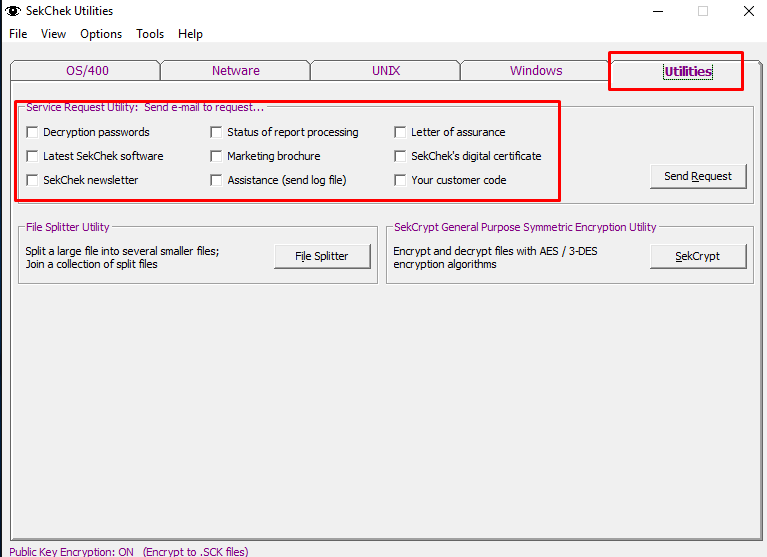Click Public Key Encryption: ON status text
The width and height of the screenshot is (767, 557).
point(71,552)
